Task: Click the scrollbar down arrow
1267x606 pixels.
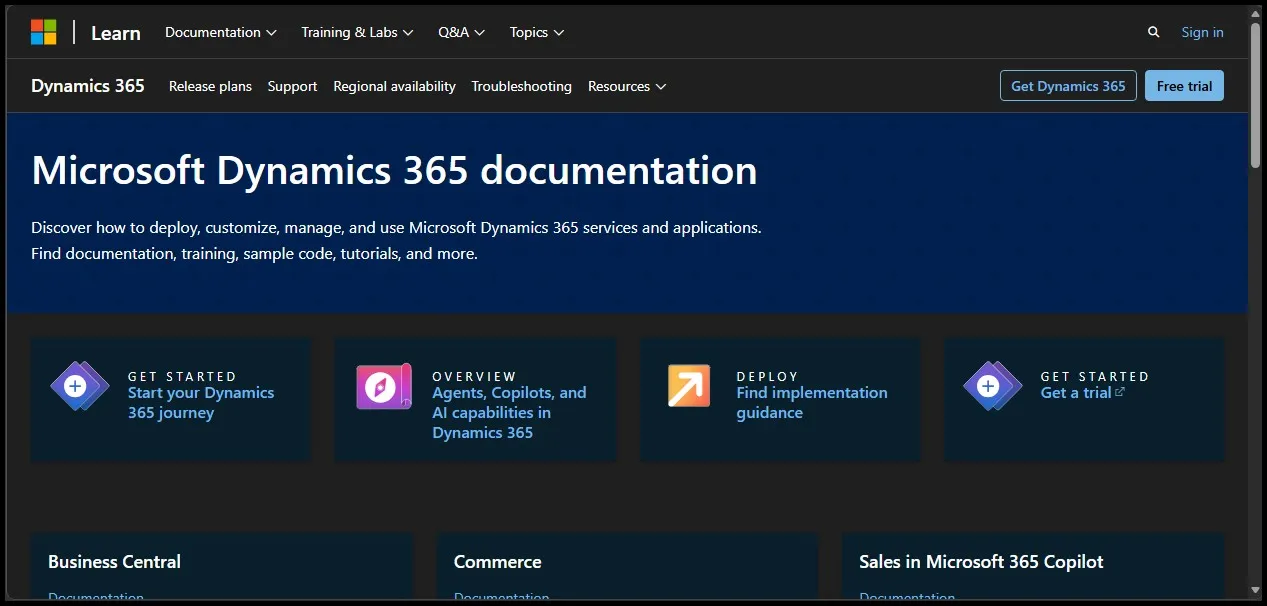Action: (x=1256, y=590)
